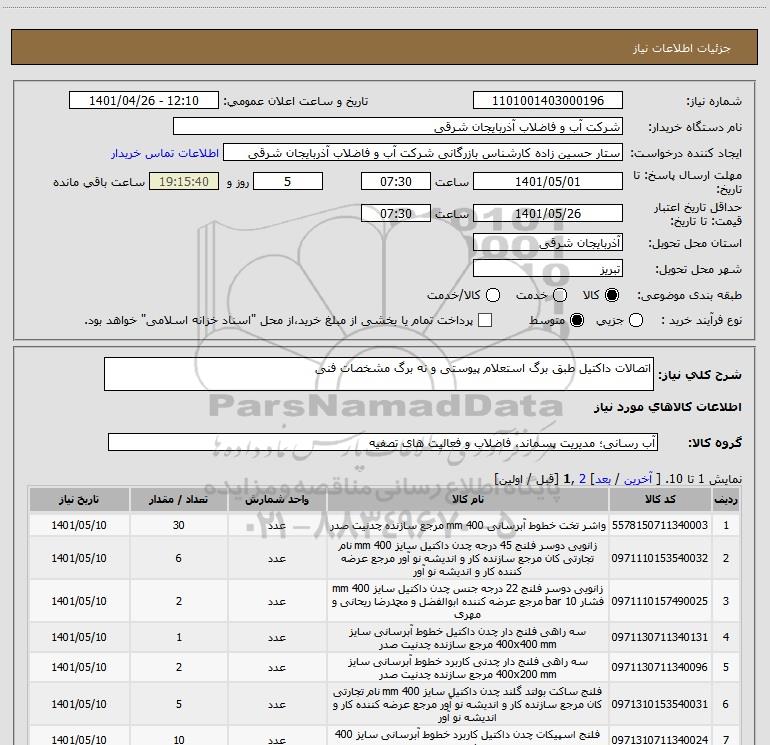Viewport: 770px width, 745px height.
Task: Click quantity 5 in row 6
Action: coord(178,704)
